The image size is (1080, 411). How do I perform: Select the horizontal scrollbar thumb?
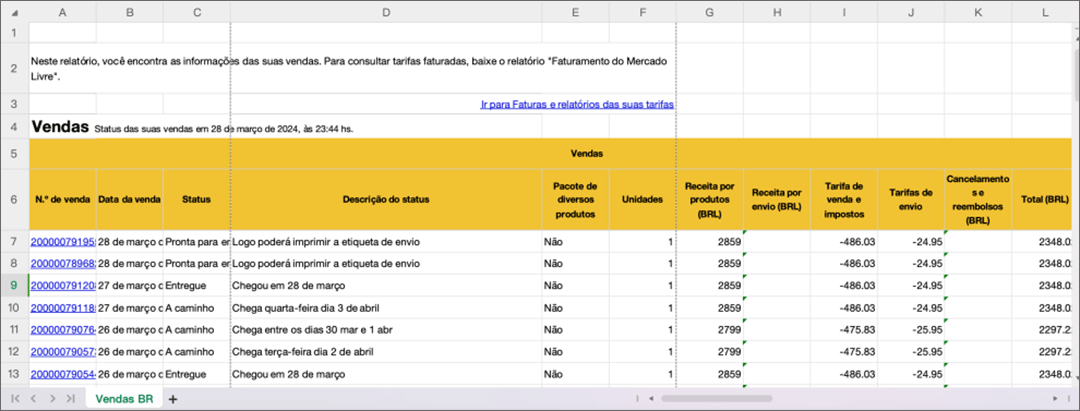point(716,399)
